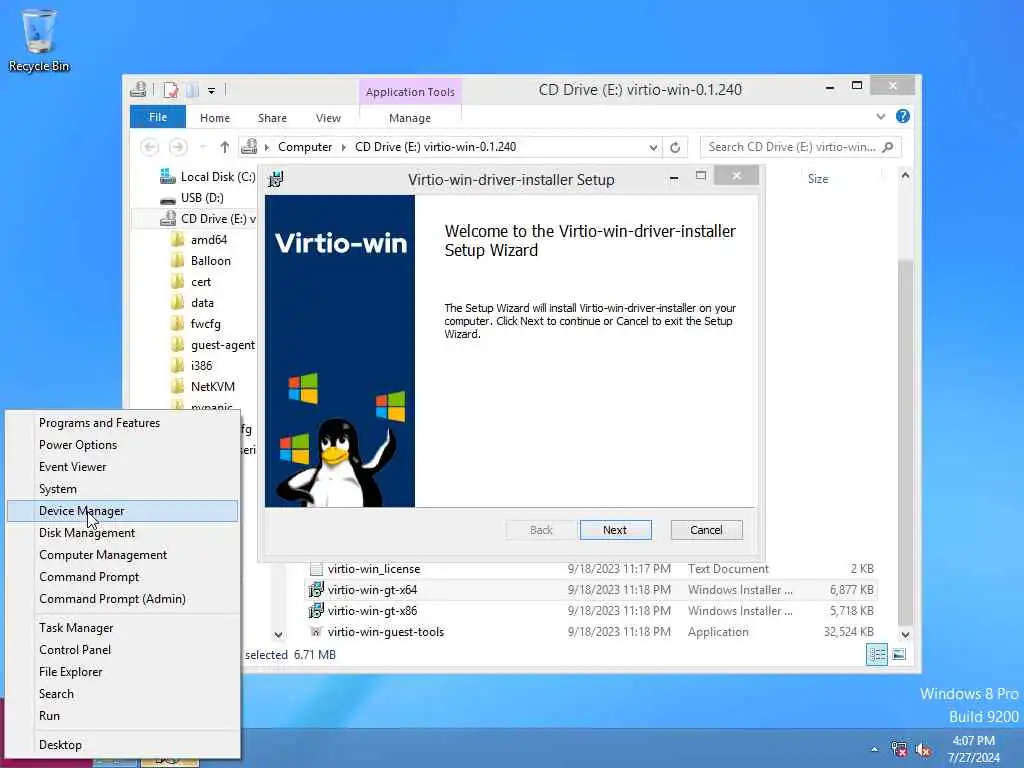Viewport: 1024px width, 768px height.
Task: Select the virtio-win-guest-tools application icon
Action: [316, 632]
